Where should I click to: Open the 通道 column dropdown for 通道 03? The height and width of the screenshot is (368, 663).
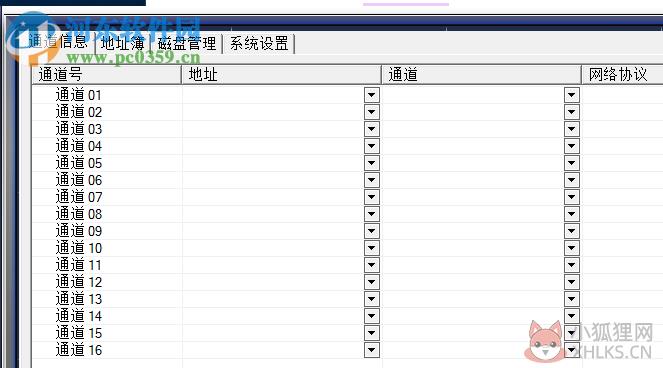[572, 129]
